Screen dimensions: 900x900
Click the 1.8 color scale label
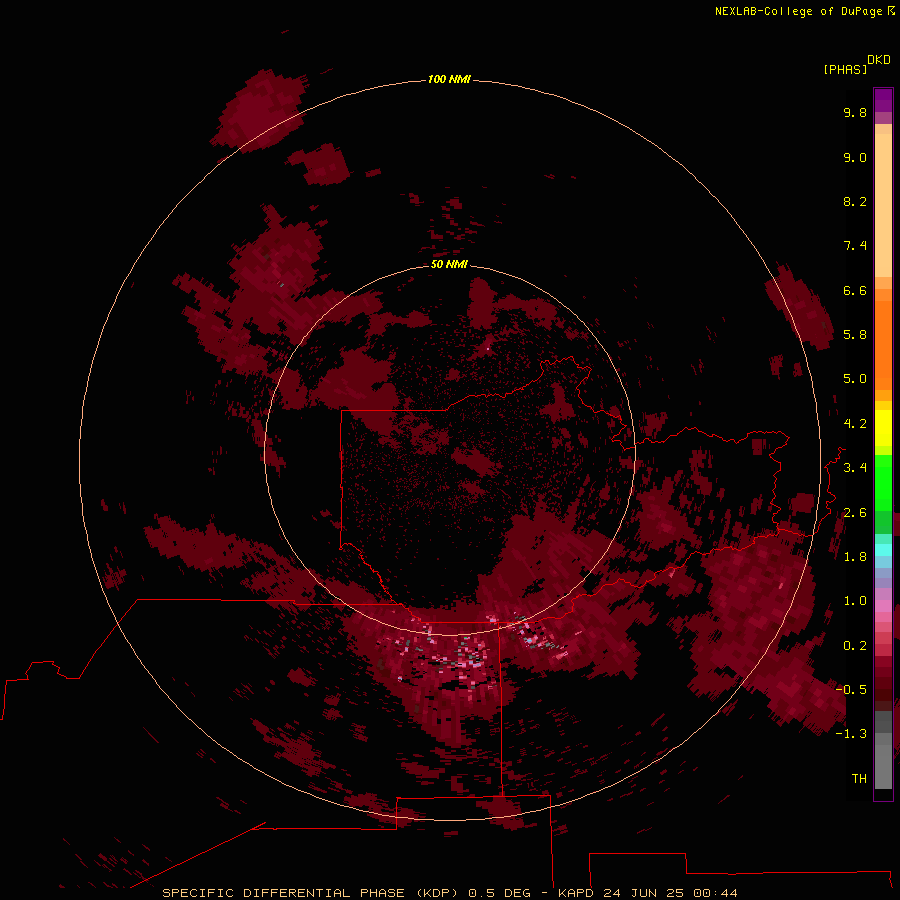855,557
